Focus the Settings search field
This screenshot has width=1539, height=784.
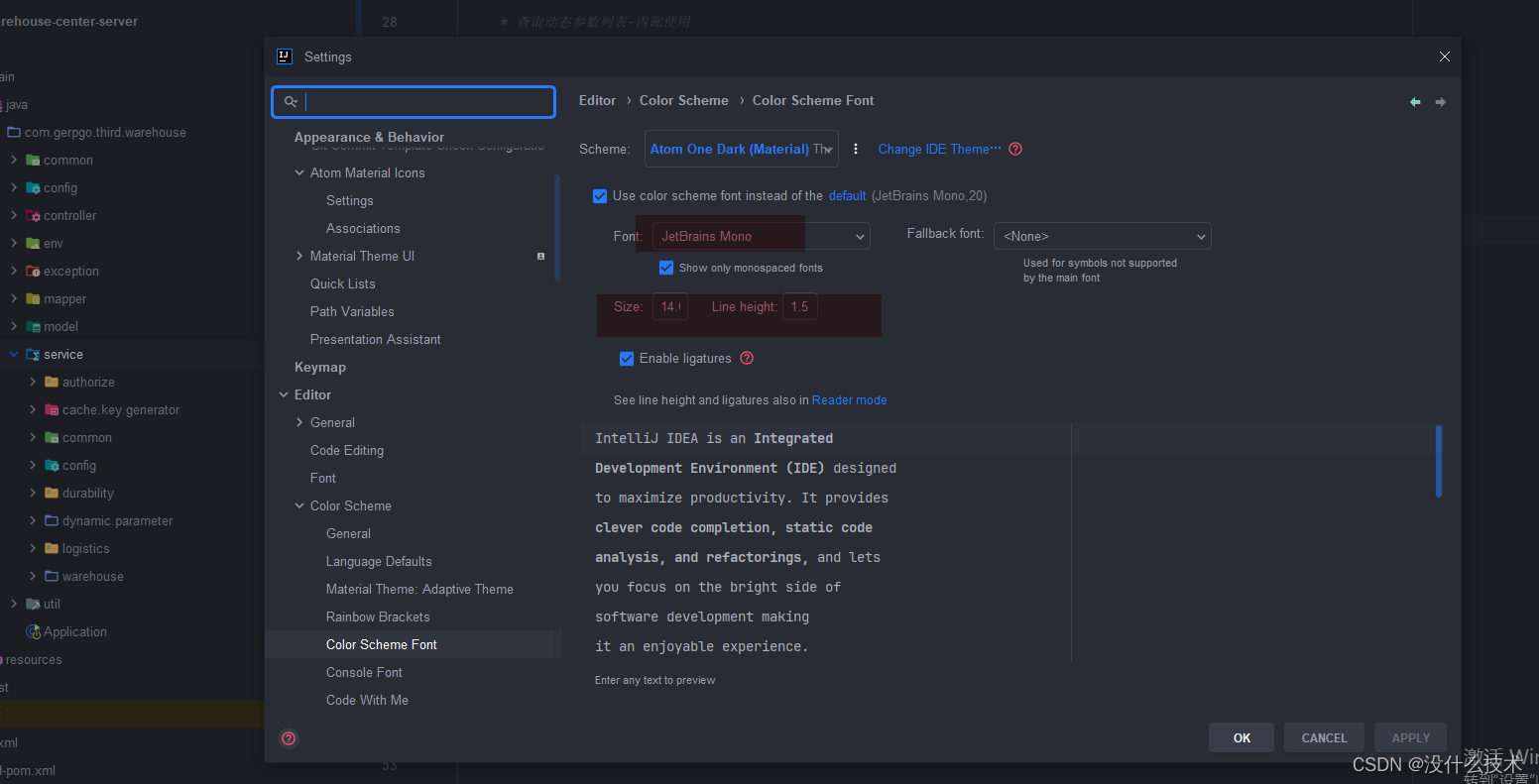(x=414, y=102)
